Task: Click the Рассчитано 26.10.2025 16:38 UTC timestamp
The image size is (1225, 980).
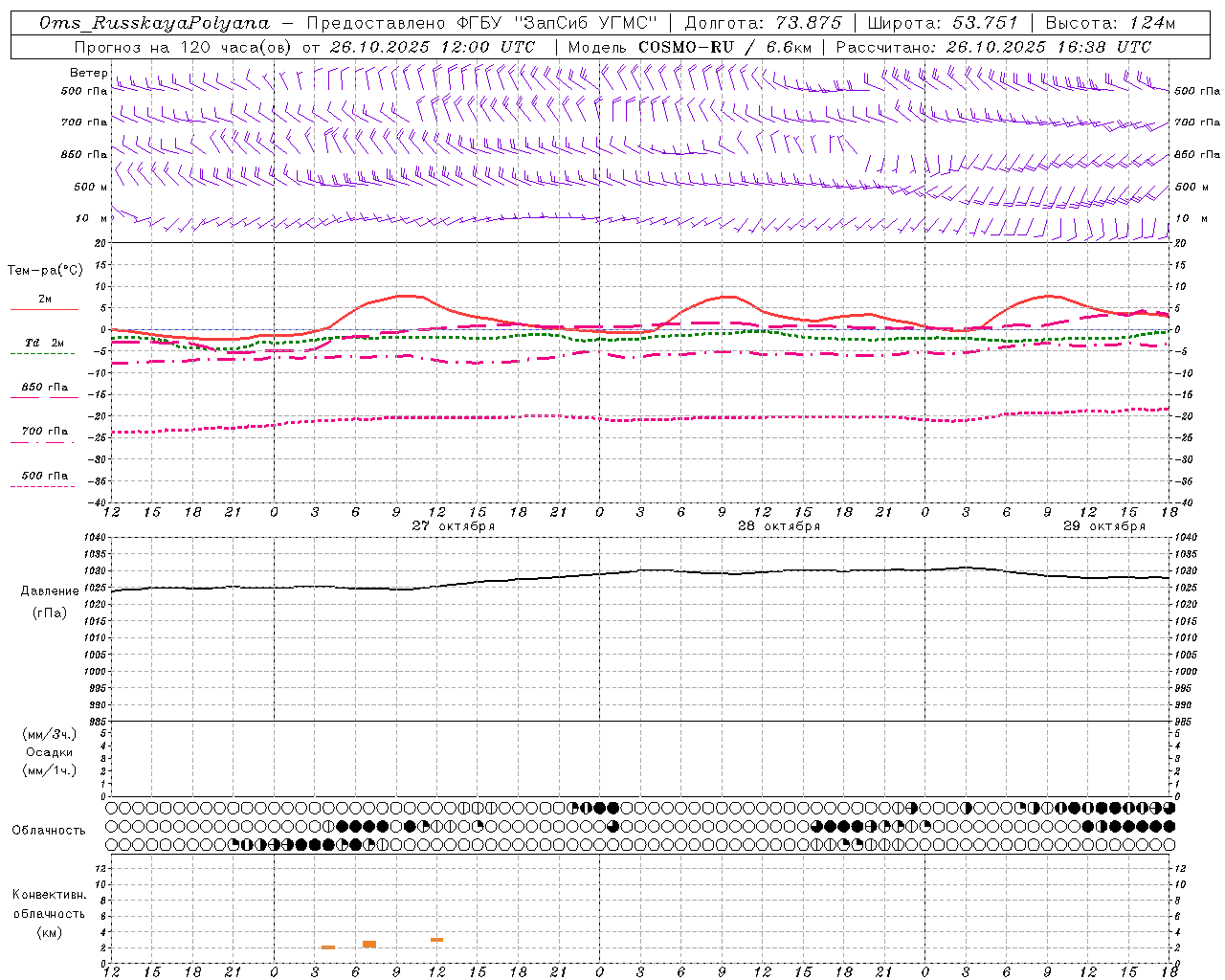Action: point(993,47)
